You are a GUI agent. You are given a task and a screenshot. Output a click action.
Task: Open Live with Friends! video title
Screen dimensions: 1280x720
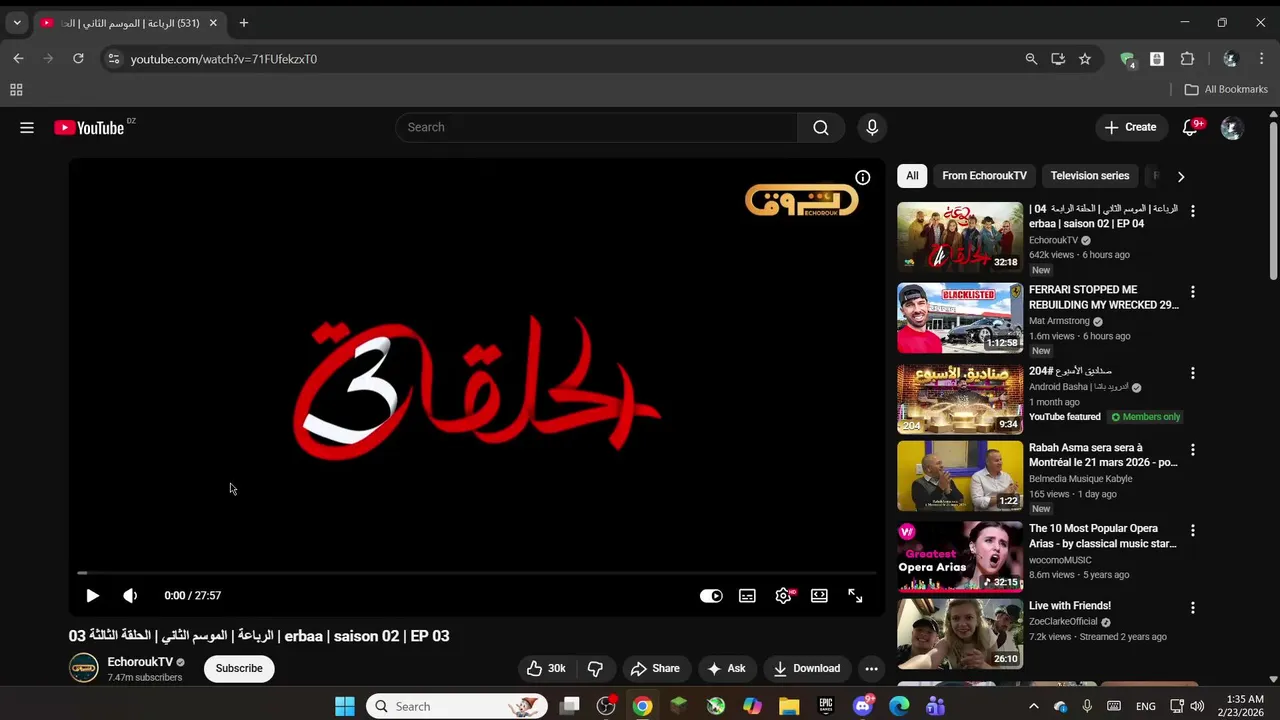pos(1070,606)
